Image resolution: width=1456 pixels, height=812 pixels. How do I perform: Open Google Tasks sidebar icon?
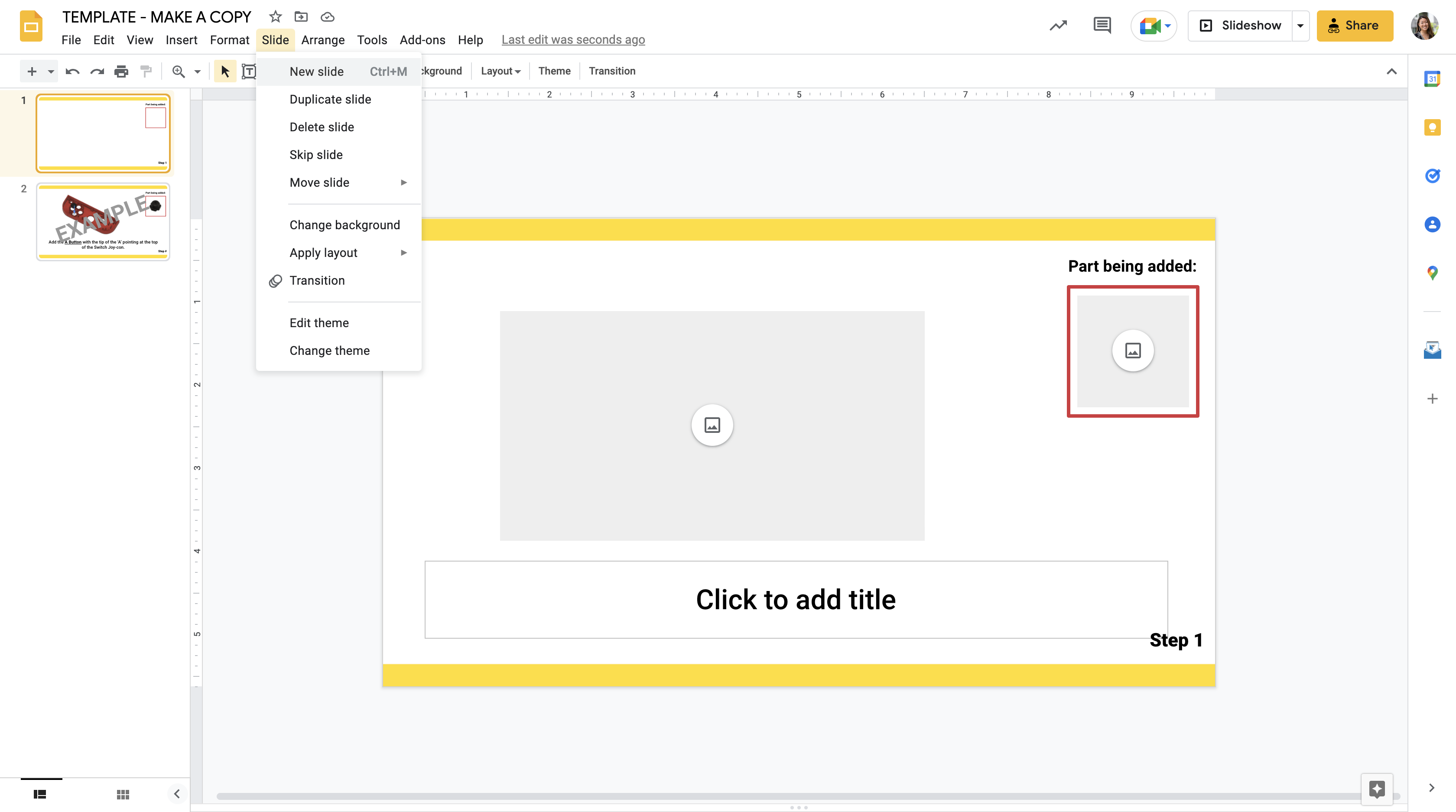click(1432, 176)
